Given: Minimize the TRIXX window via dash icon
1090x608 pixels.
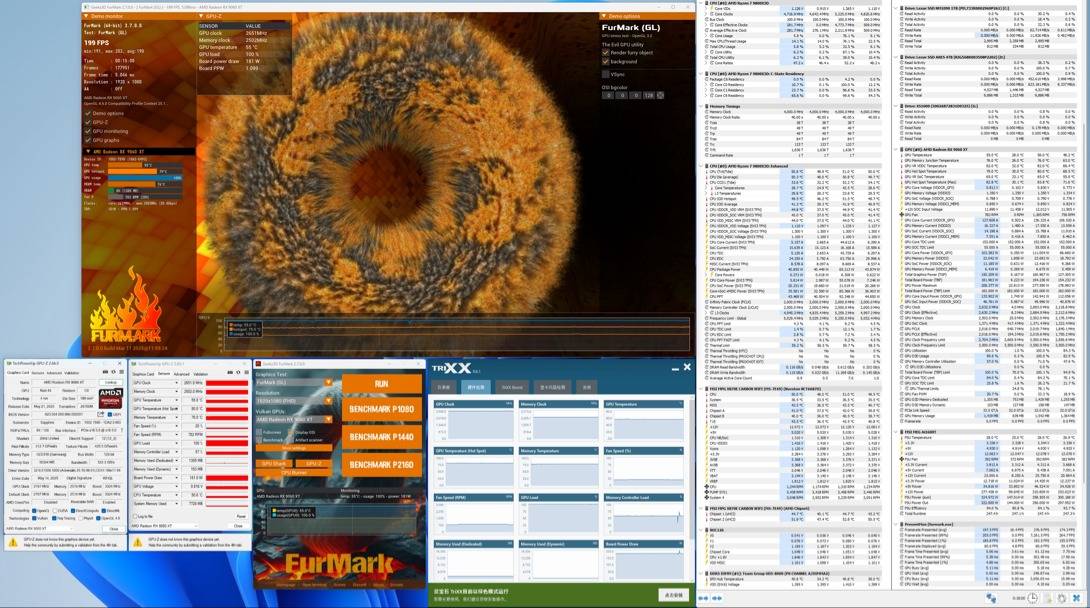Looking at the screenshot, I should click(675, 368).
